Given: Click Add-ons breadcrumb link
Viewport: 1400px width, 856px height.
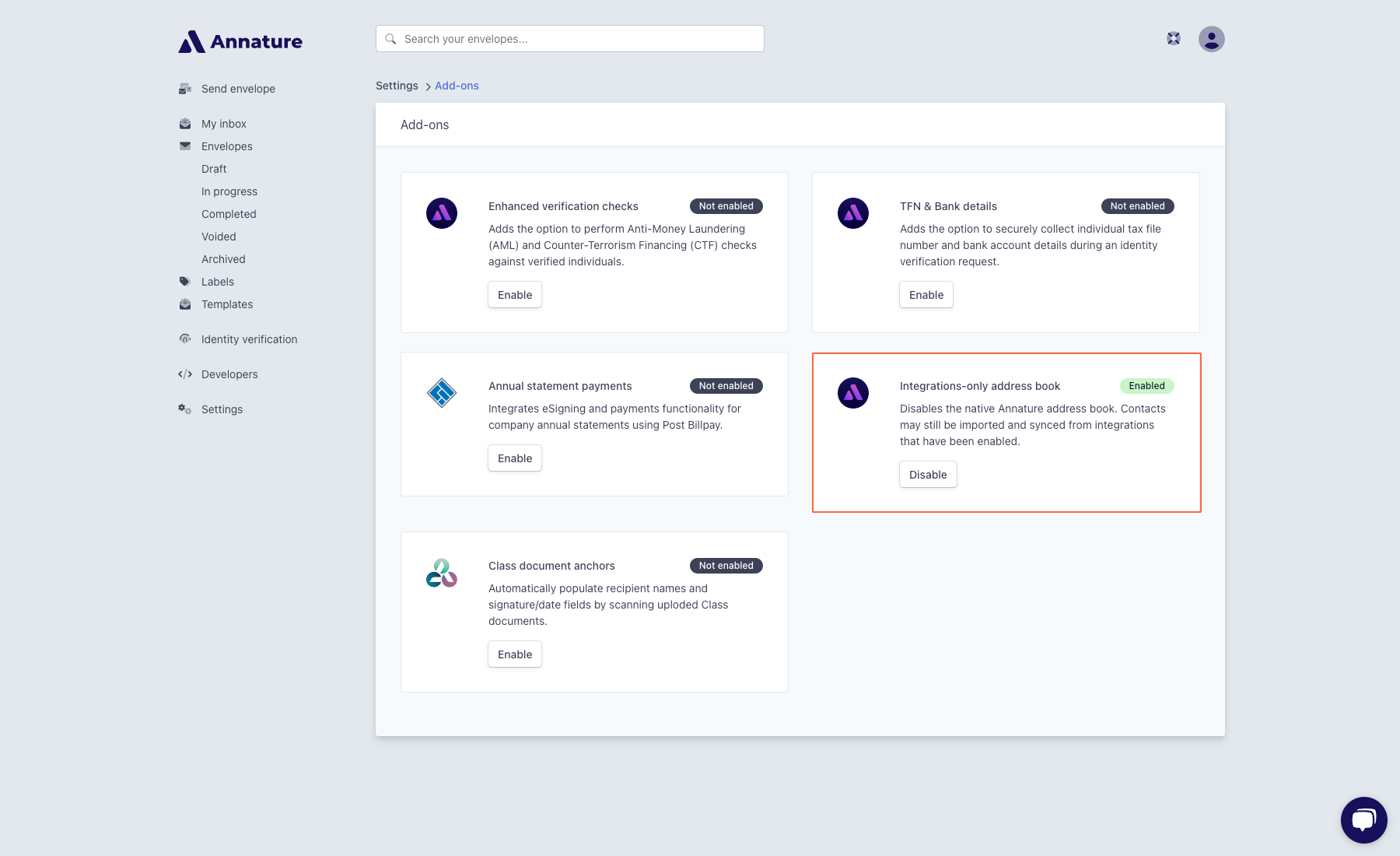Looking at the screenshot, I should pos(457,86).
